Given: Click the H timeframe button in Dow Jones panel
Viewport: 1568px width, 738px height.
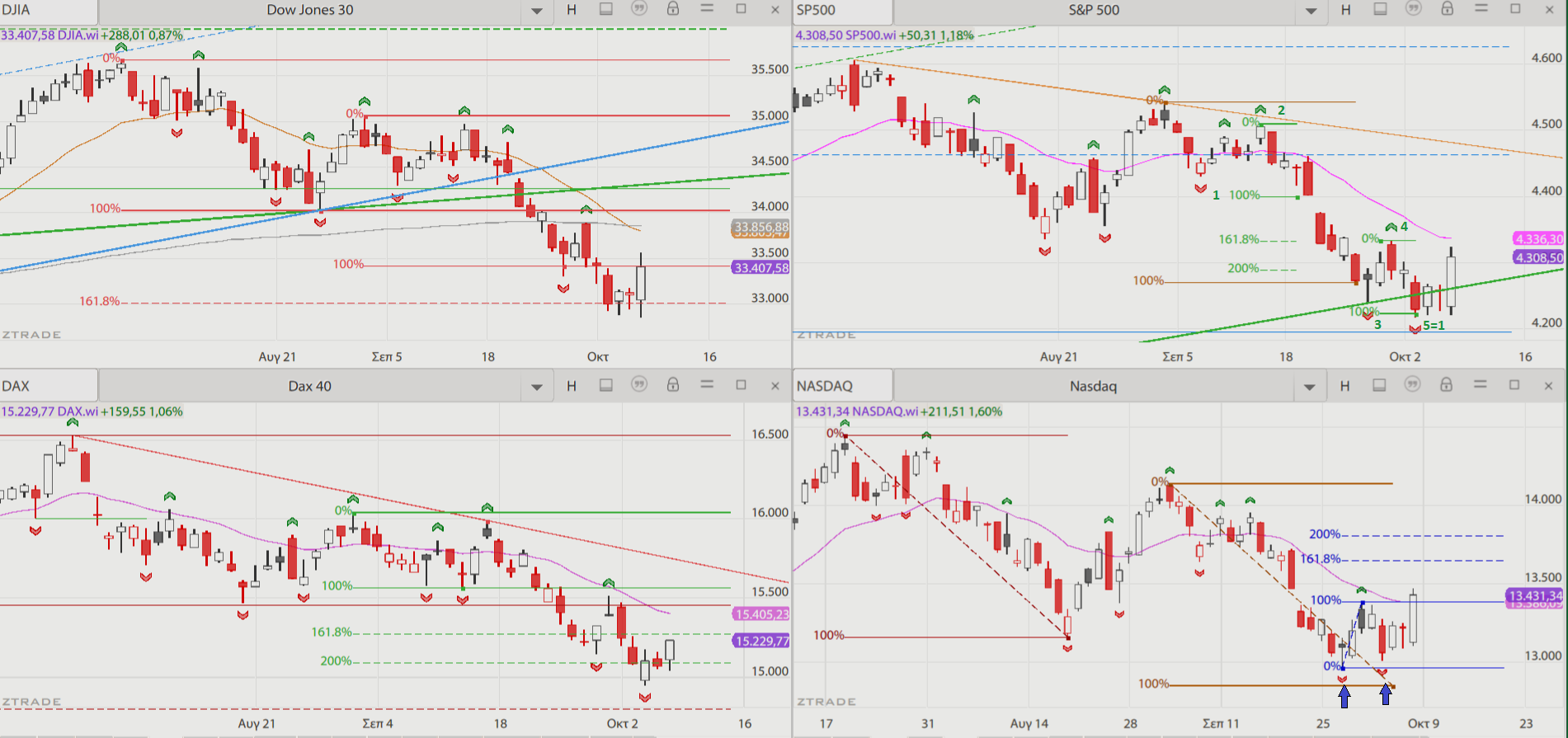Looking at the screenshot, I should [572, 10].
